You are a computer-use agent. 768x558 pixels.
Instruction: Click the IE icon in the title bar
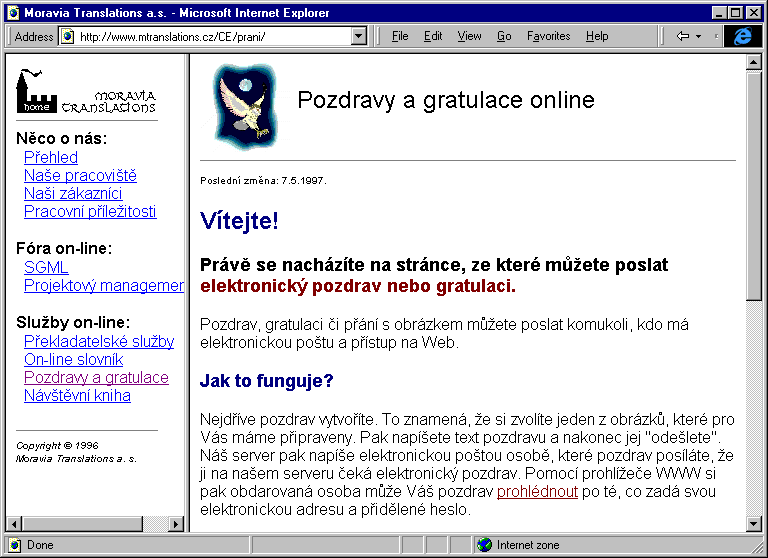[14, 13]
